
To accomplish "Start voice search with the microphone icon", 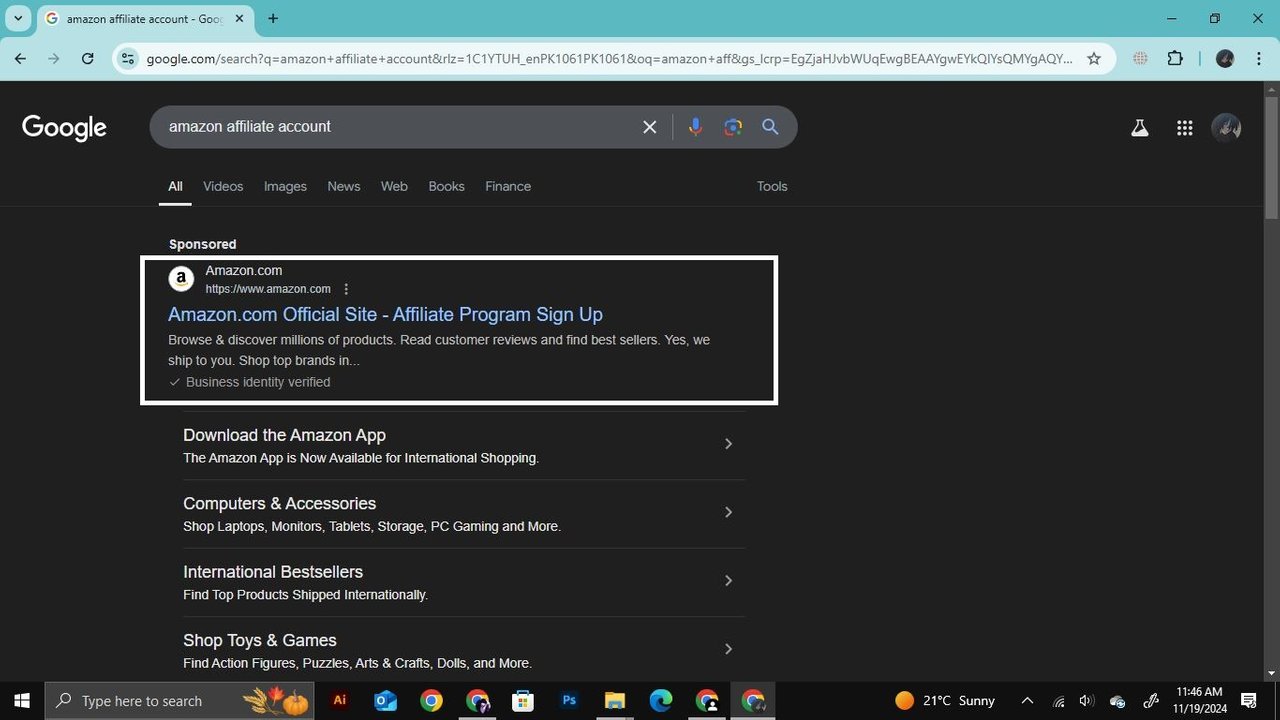I will (x=695, y=127).
